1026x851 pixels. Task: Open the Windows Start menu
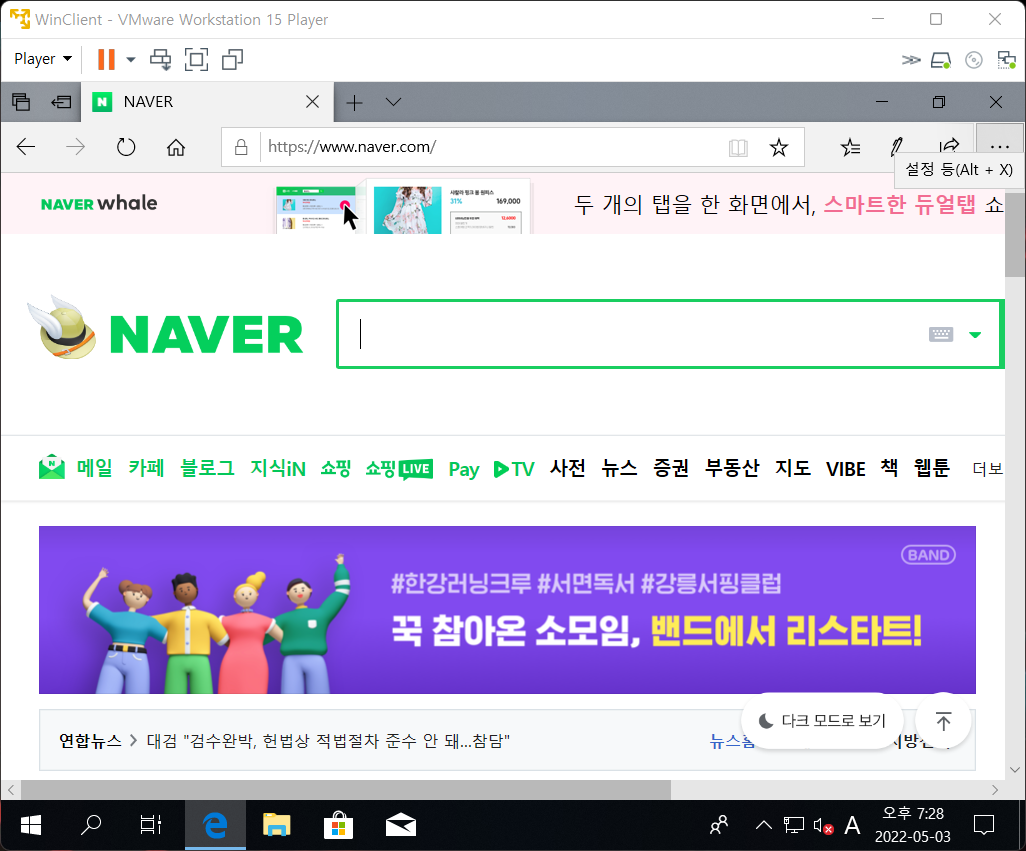[30, 825]
